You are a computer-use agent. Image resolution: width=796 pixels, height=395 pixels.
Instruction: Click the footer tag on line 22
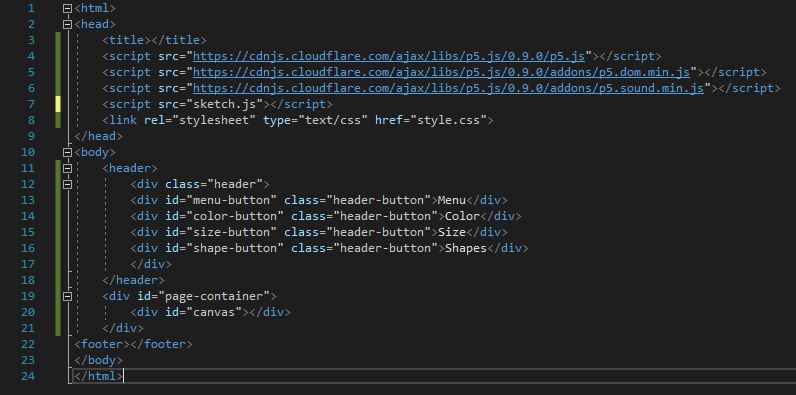click(134, 344)
